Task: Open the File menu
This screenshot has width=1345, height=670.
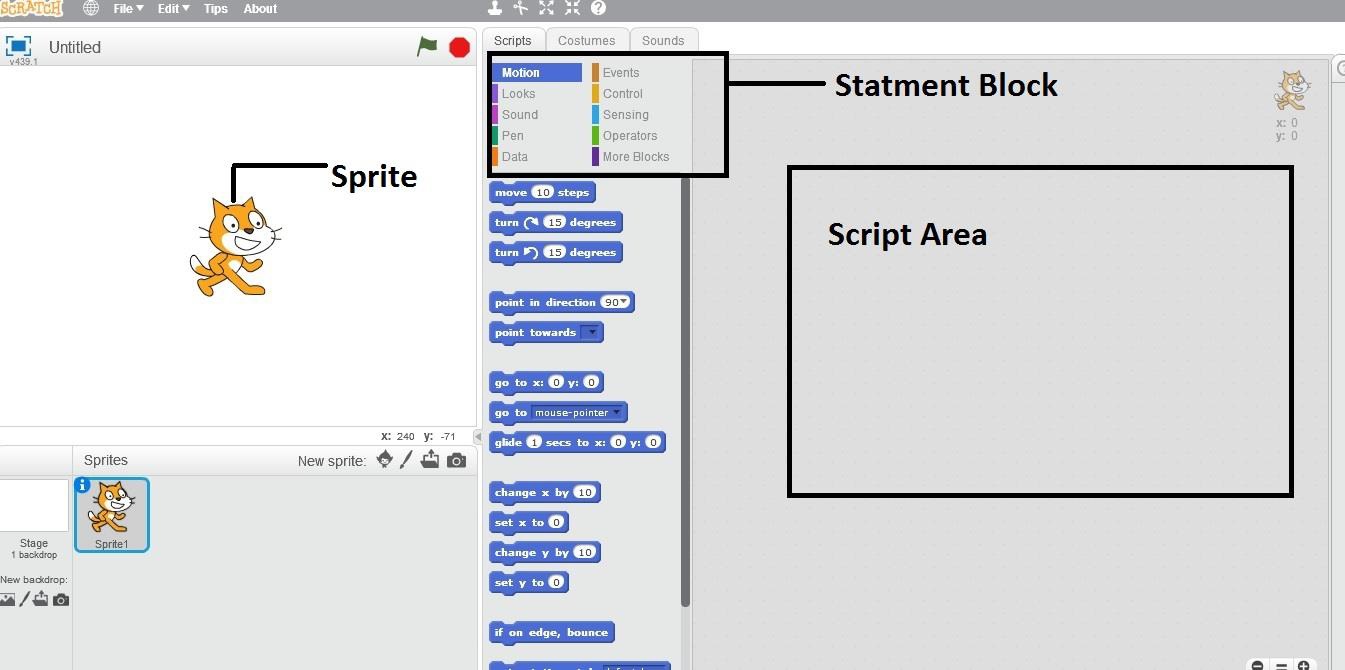Action: coord(127,8)
